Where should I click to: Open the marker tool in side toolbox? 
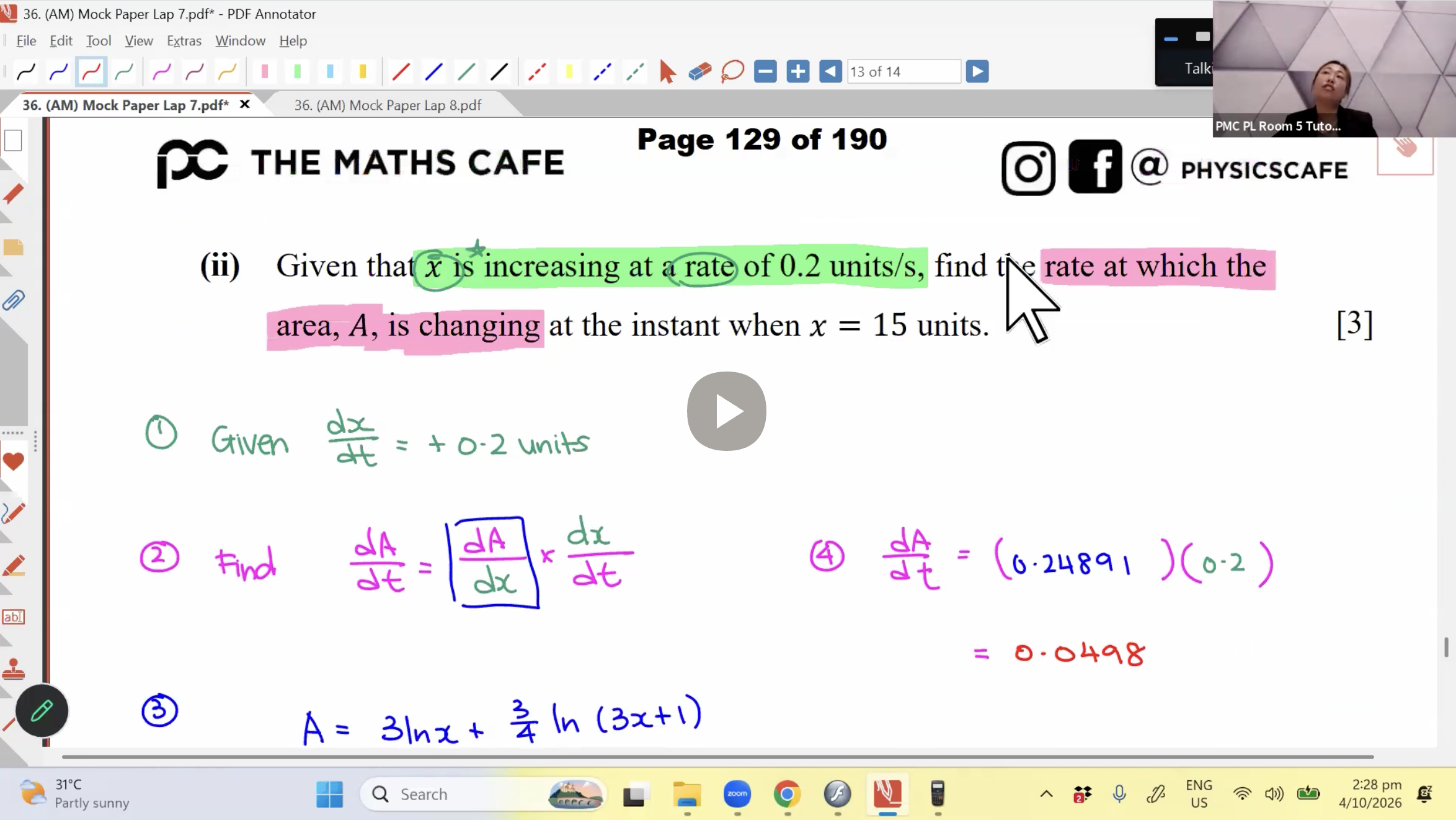(x=13, y=565)
